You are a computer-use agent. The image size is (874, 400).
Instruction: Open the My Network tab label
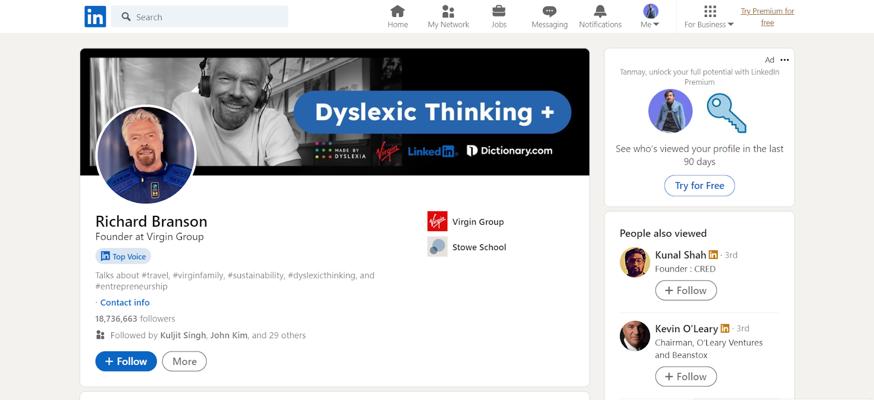(x=448, y=25)
